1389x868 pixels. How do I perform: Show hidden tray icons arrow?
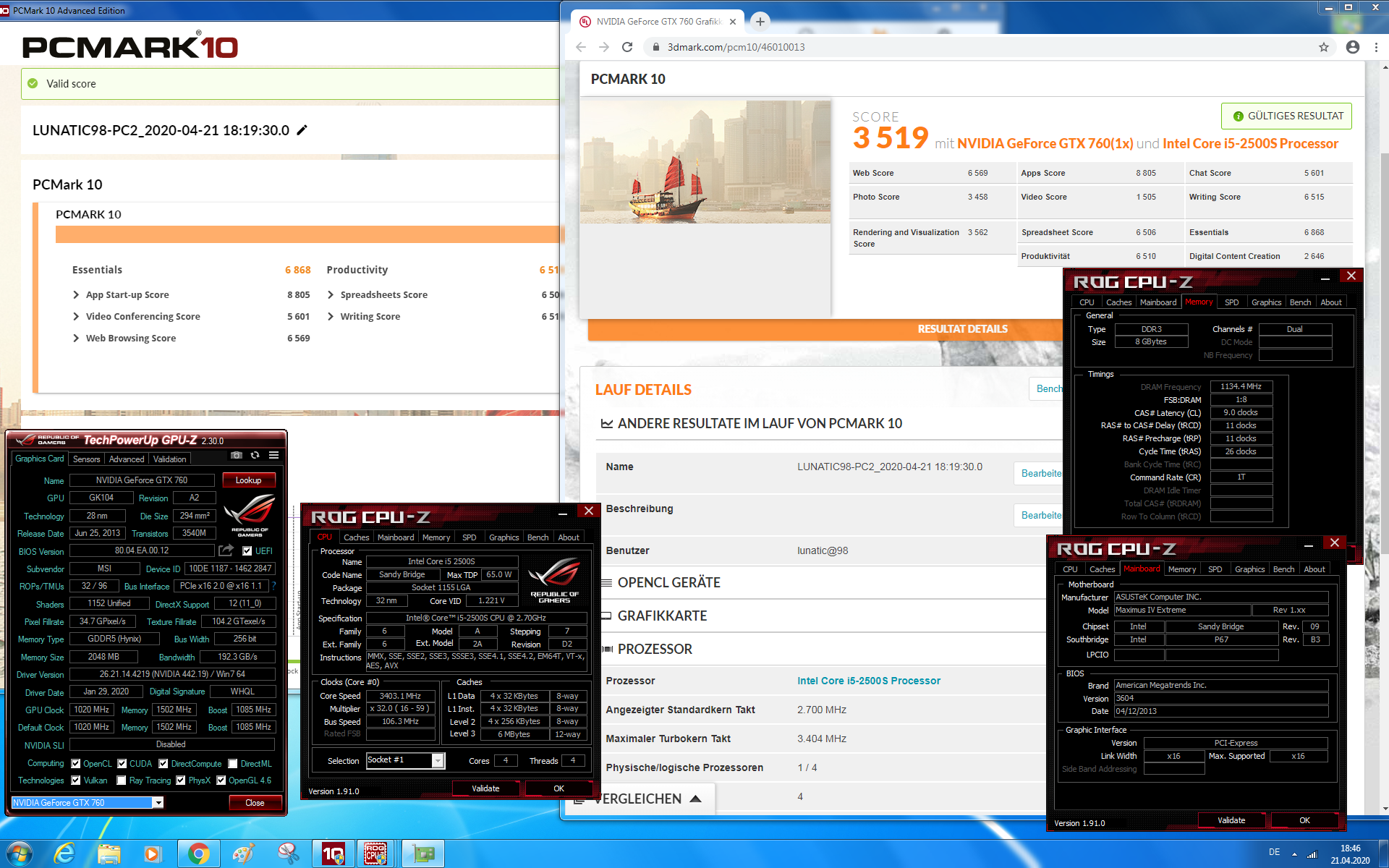click(1294, 854)
